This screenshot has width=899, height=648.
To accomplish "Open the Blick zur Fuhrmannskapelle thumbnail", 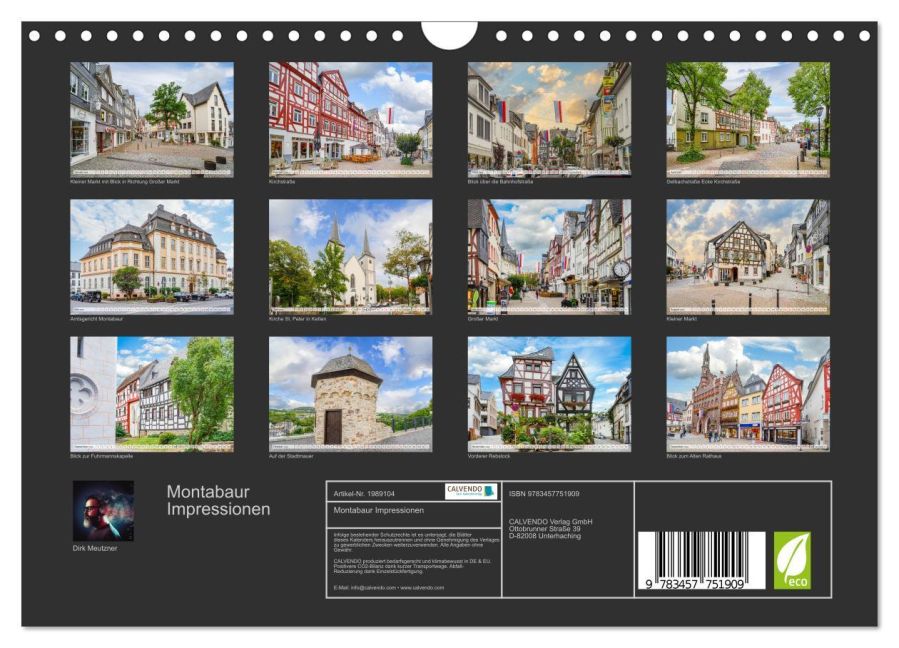I will [152, 393].
